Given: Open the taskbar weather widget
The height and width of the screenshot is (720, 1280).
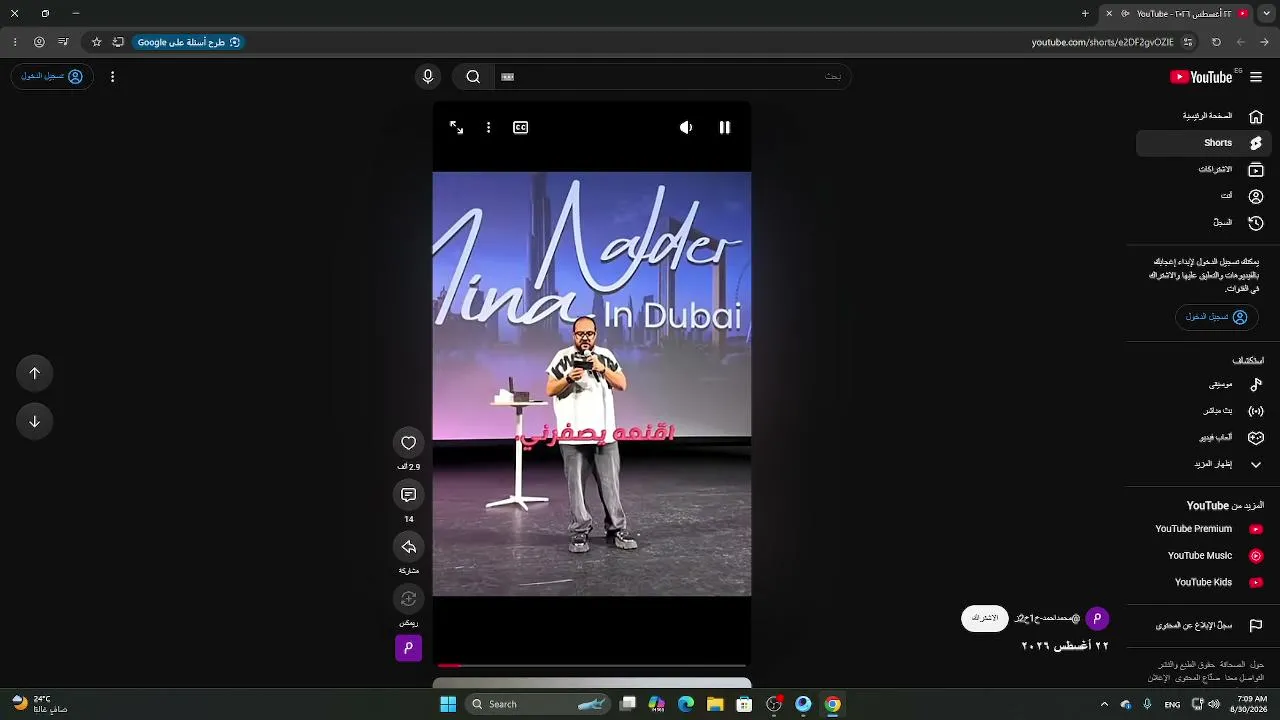Looking at the screenshot, I should point(40,704).
